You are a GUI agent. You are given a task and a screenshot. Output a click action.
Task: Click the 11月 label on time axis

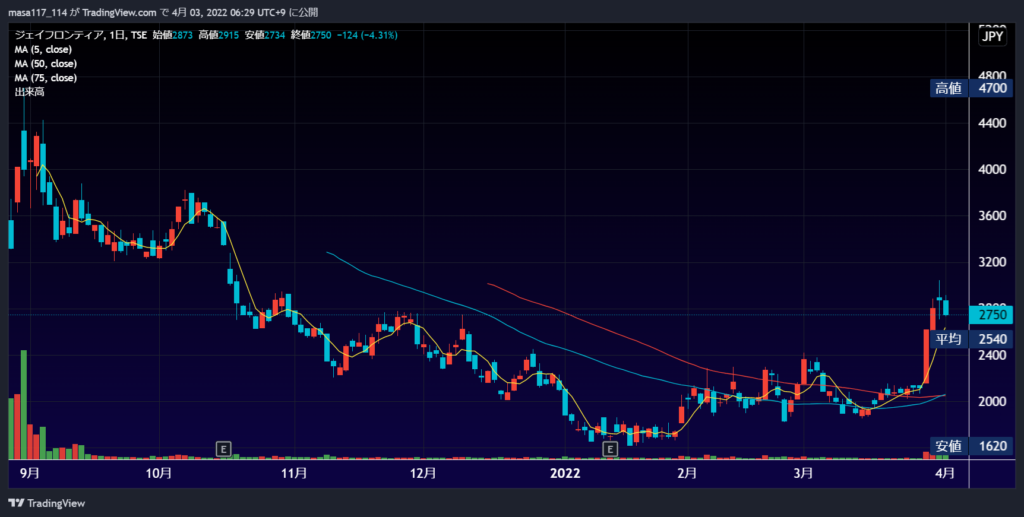coord(294,473)
